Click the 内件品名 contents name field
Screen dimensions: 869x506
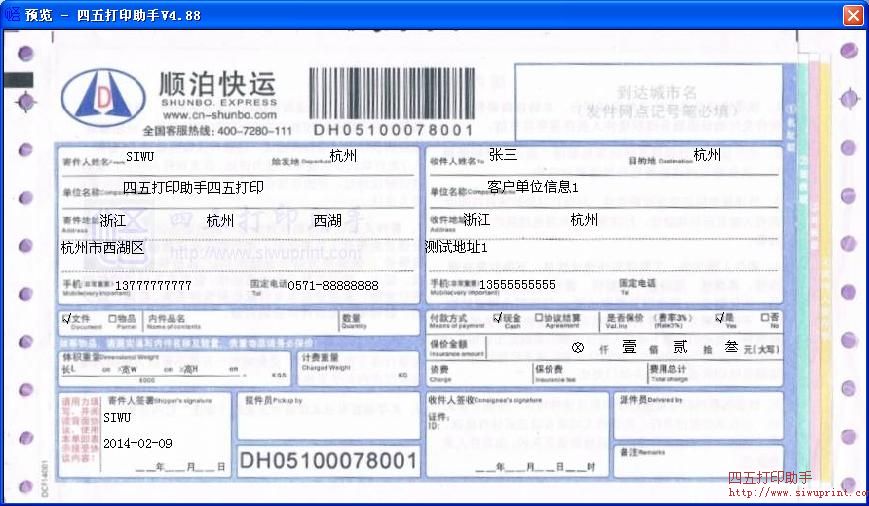pos(241,322)
